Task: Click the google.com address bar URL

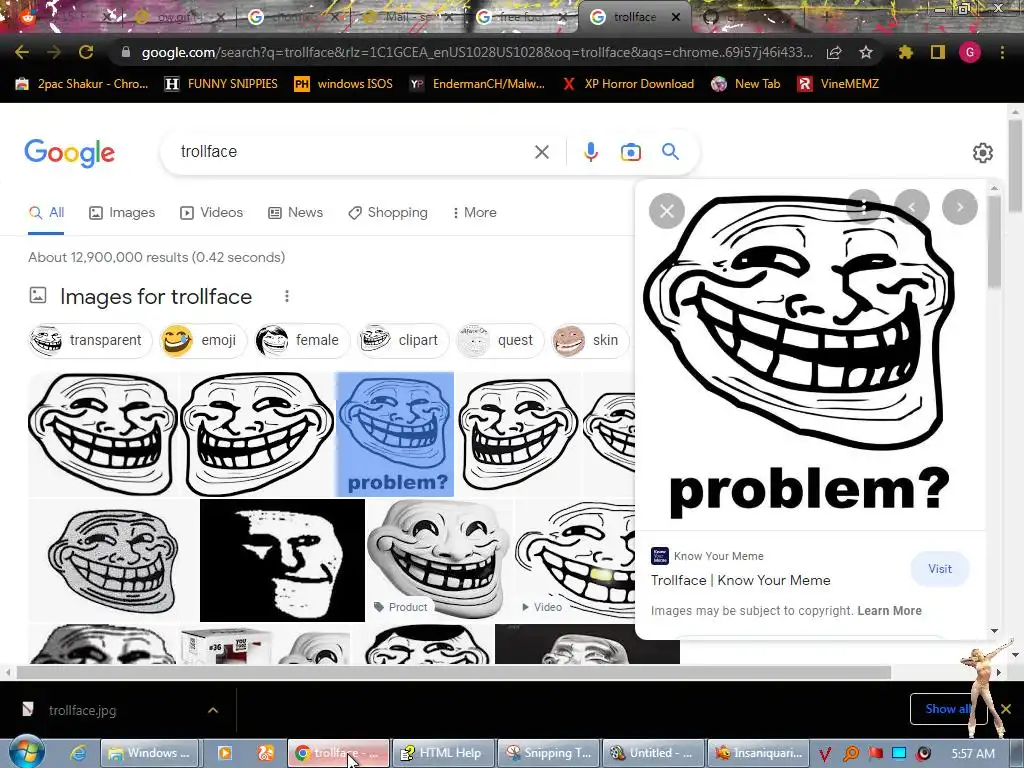Action: 477,52
